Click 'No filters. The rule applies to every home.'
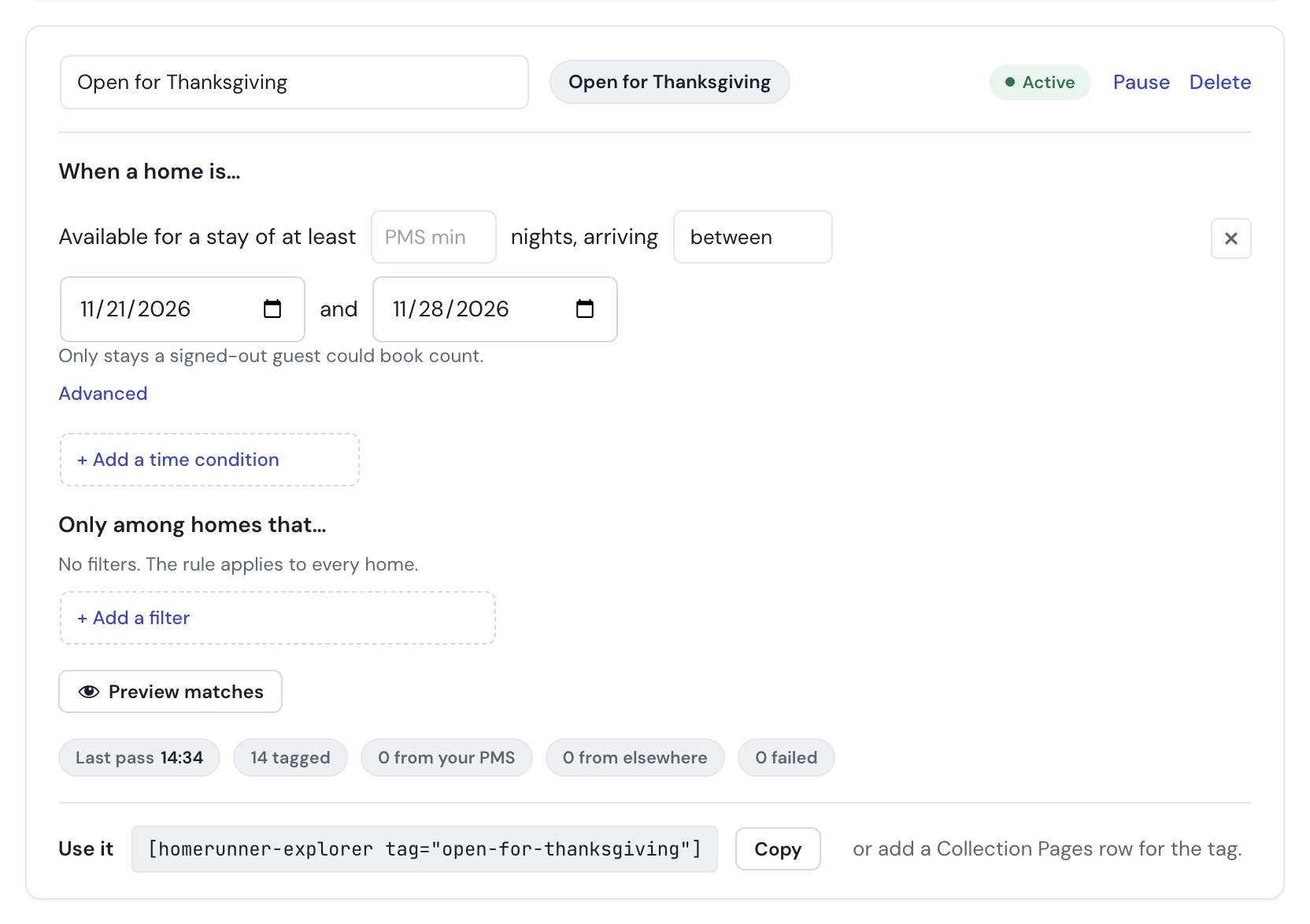This screenshot has height=924, width=1310. (239, 564)
